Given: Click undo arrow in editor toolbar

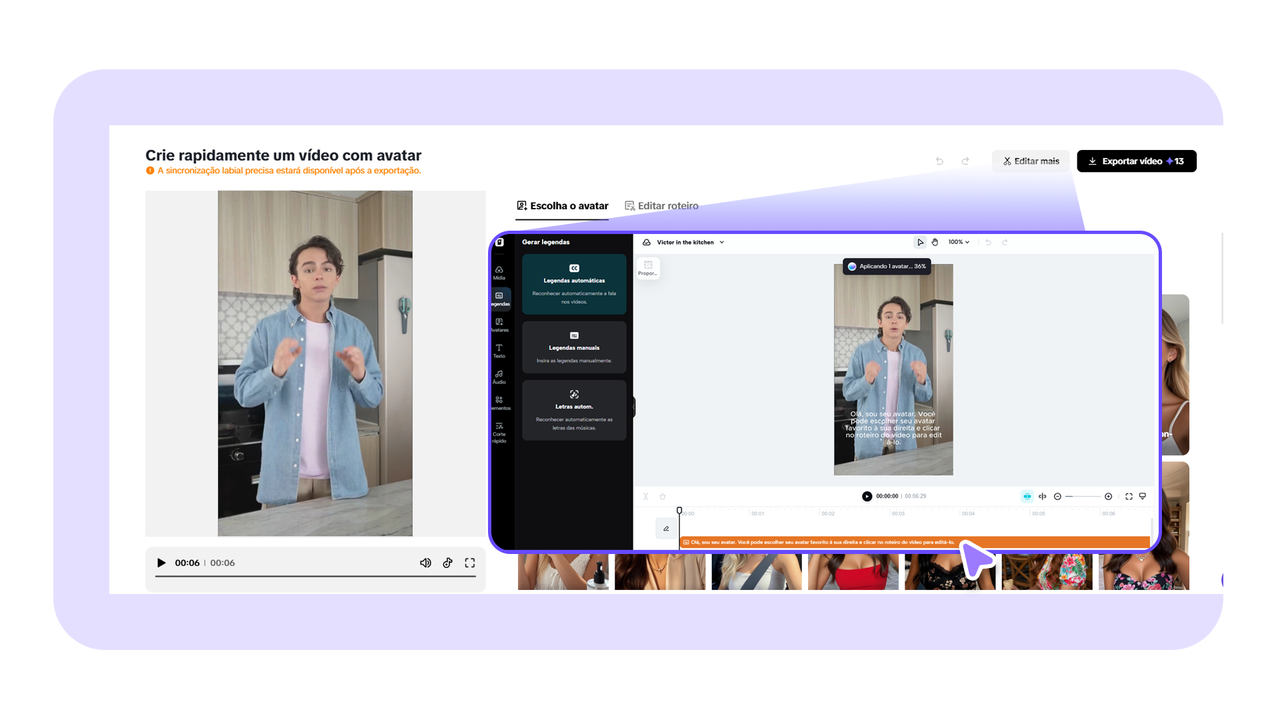Looking at the screenshot, I should [988, 242].
